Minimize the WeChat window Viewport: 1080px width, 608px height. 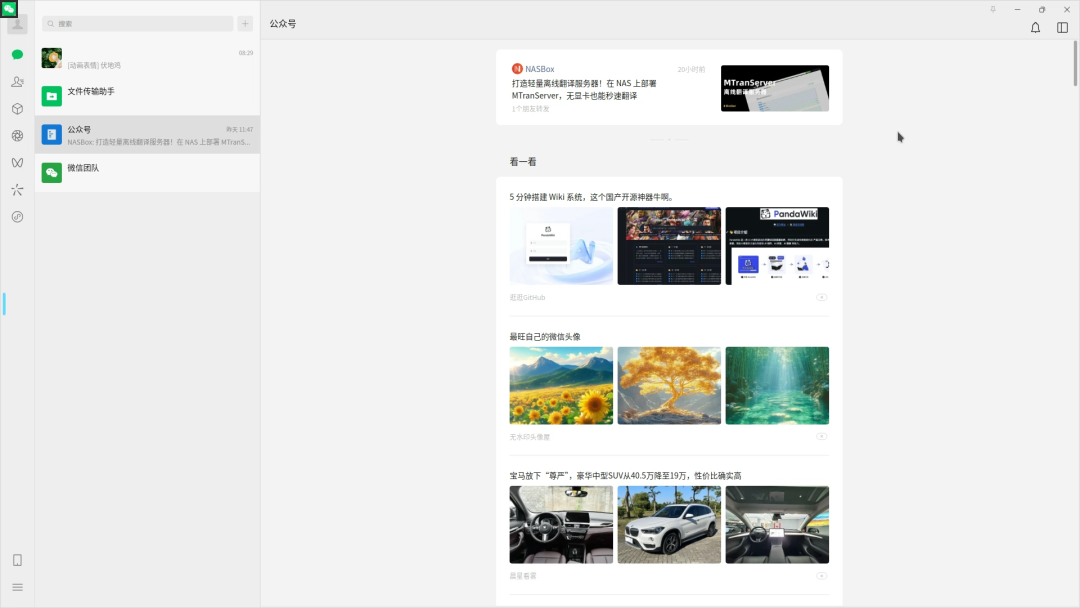(x=1017, y=10)
